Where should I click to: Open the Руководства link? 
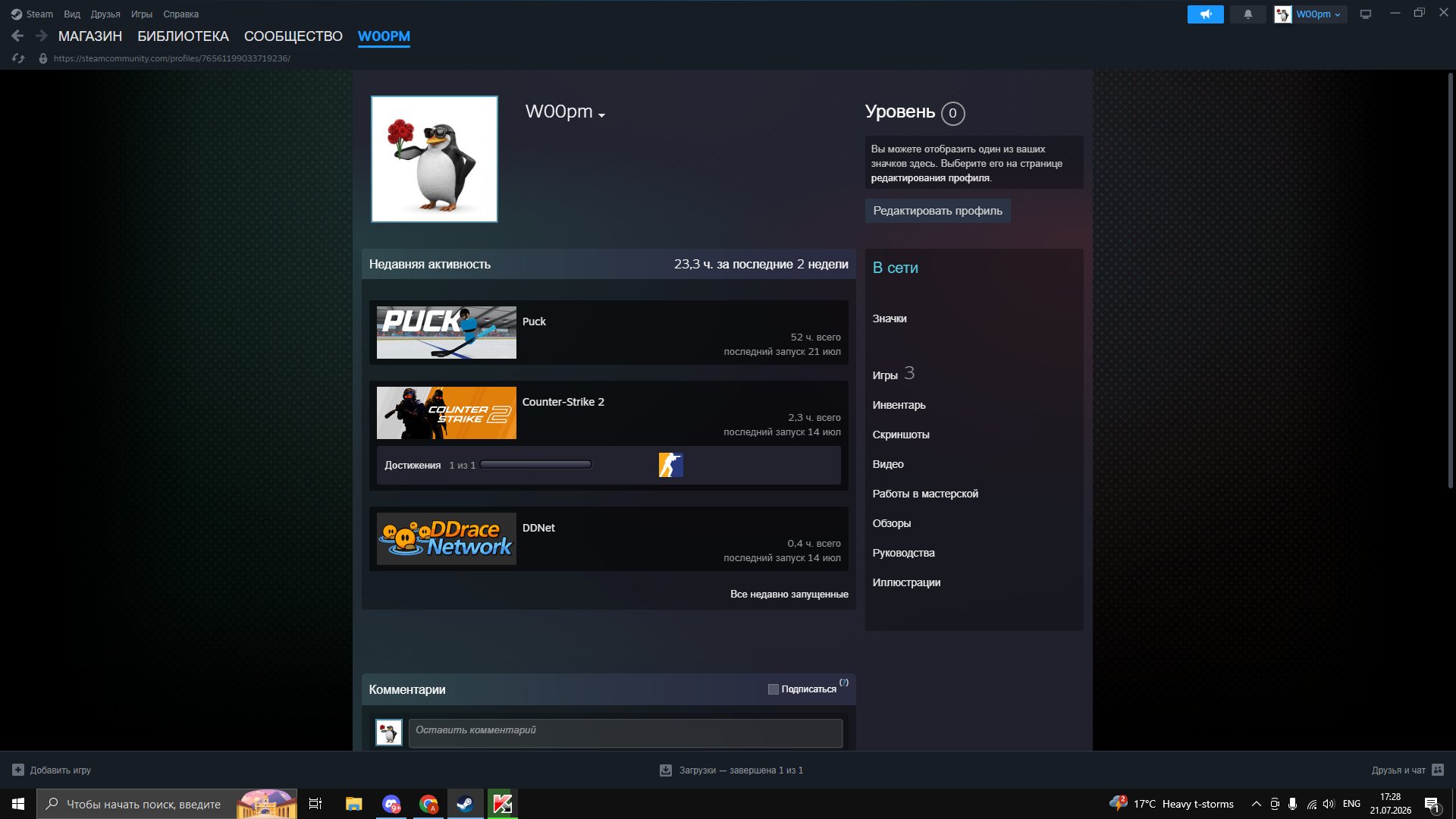click(x=903, y=553)
